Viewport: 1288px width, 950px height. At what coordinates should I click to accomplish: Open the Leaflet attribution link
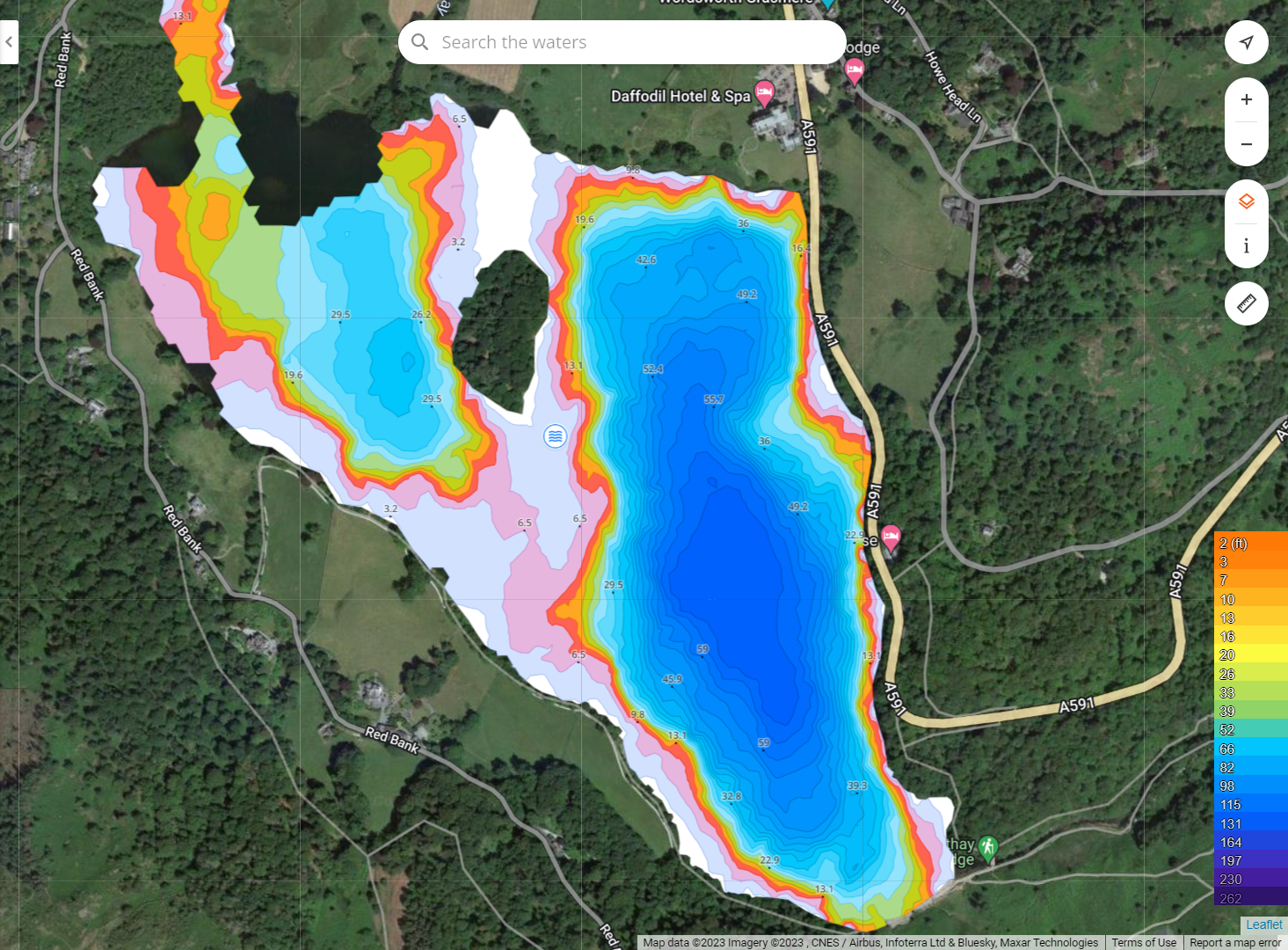pyautogui.click(x=1263, y=924)
